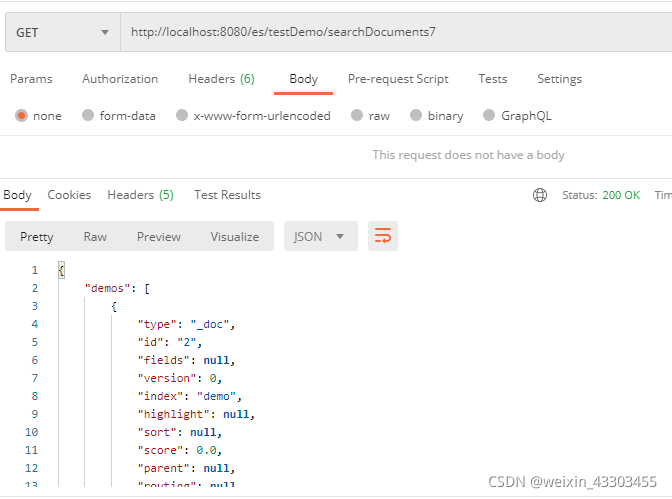
Task: Click the "id": "2" line
Action: 170,342
